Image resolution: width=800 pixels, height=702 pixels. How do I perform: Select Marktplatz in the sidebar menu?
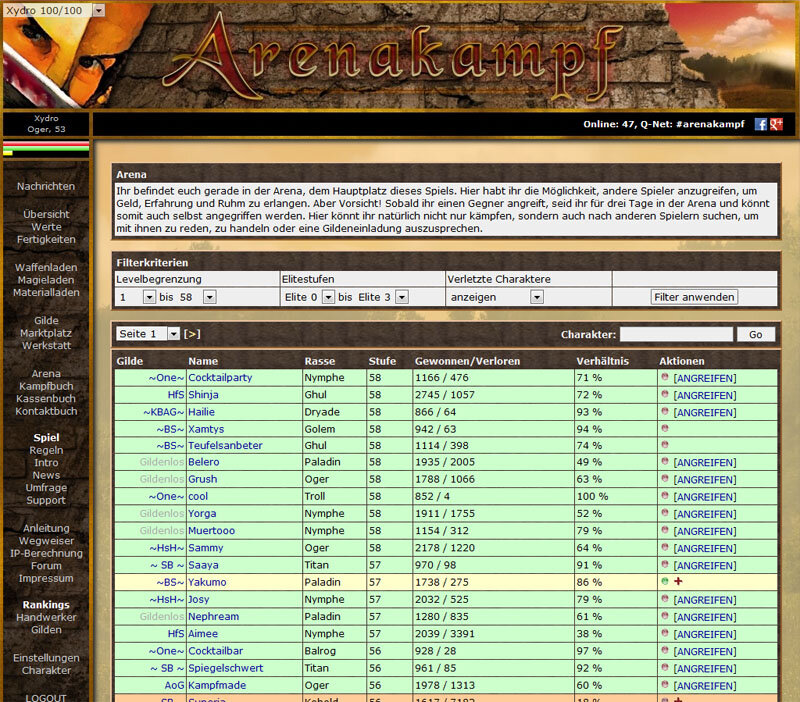pos(44,334)
